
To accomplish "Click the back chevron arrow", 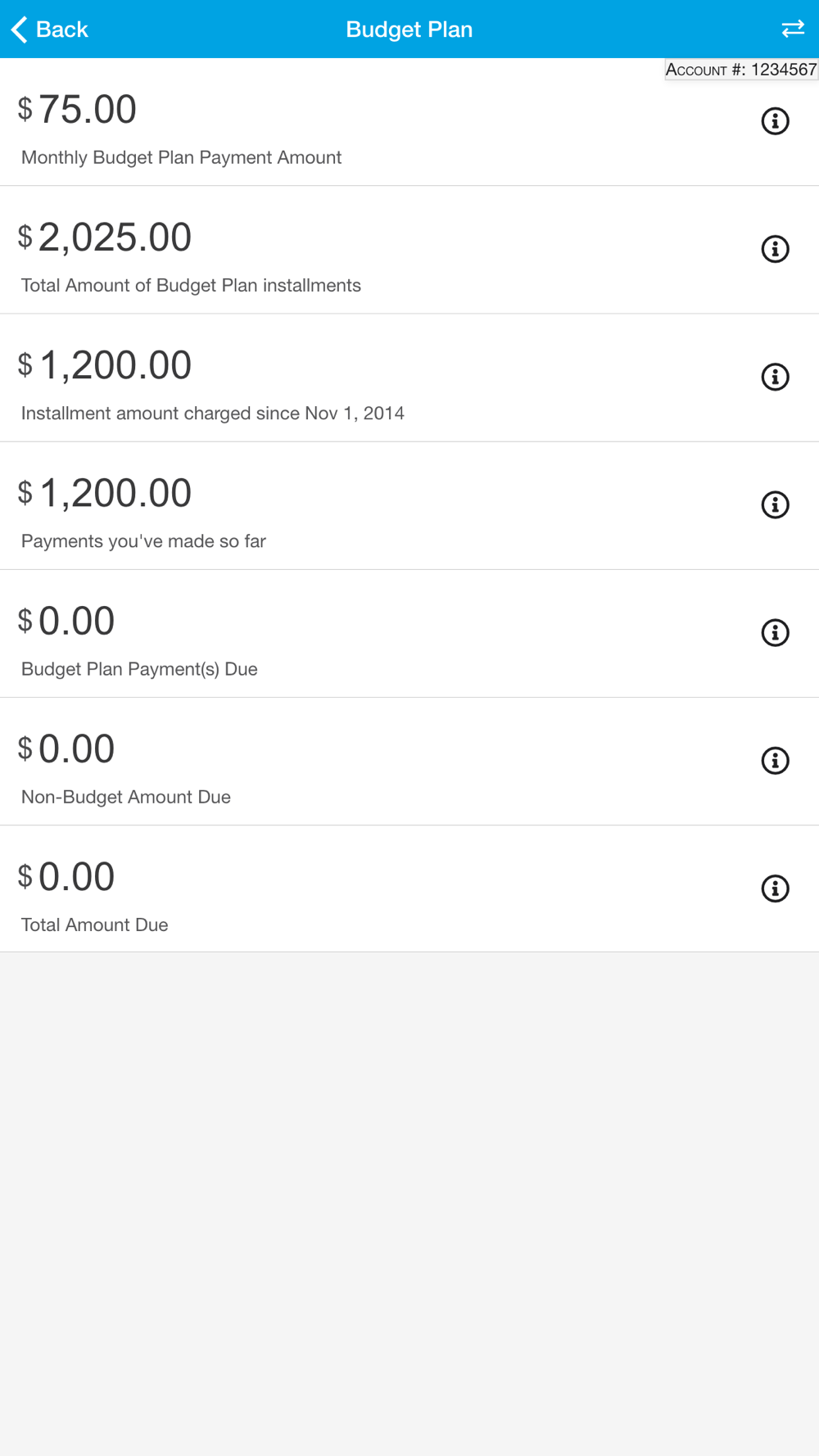I will (20, 29).
